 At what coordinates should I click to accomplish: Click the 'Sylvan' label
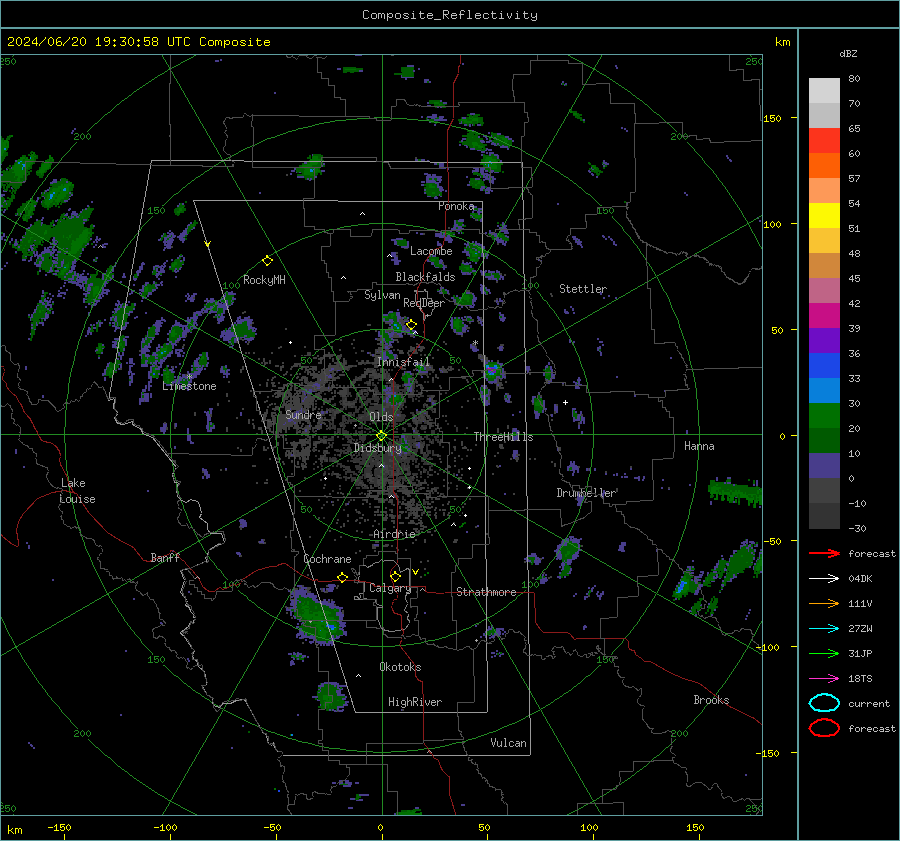pos(382,295)
